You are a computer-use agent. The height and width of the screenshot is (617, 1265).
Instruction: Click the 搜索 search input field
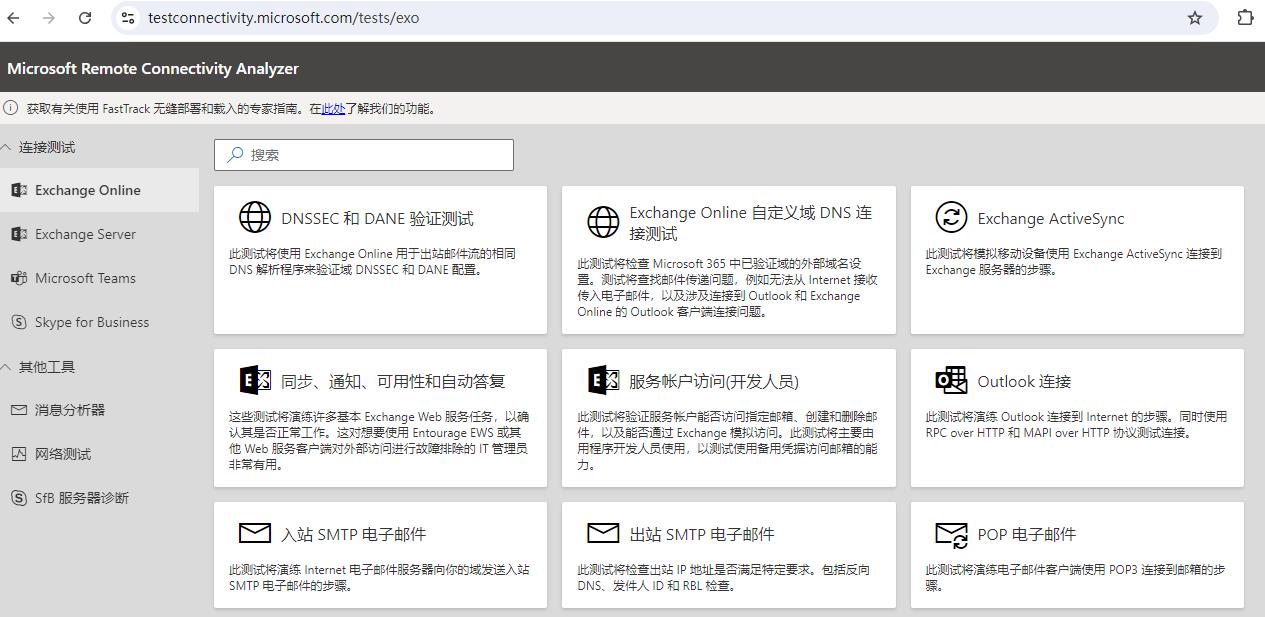[364, 155]
